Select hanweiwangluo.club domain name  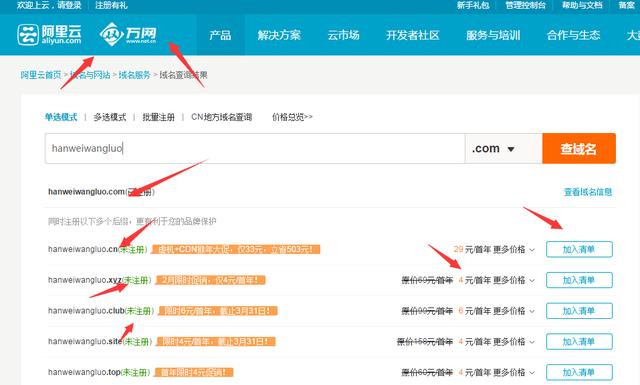[x=86, y=311]
